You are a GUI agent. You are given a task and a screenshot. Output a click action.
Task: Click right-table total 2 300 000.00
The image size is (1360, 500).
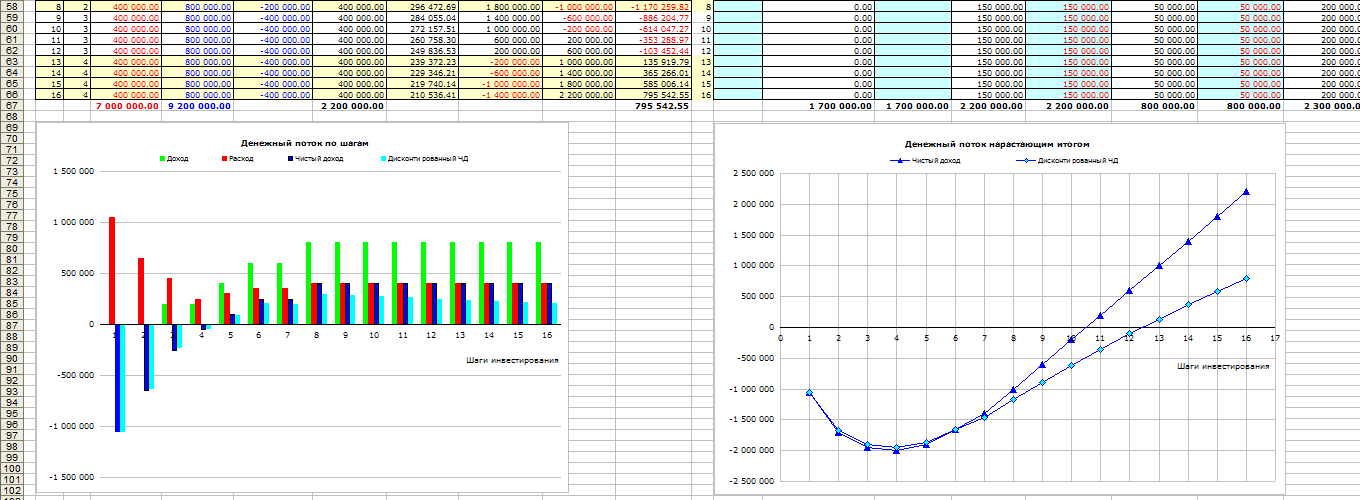(x=1321, y=106)
